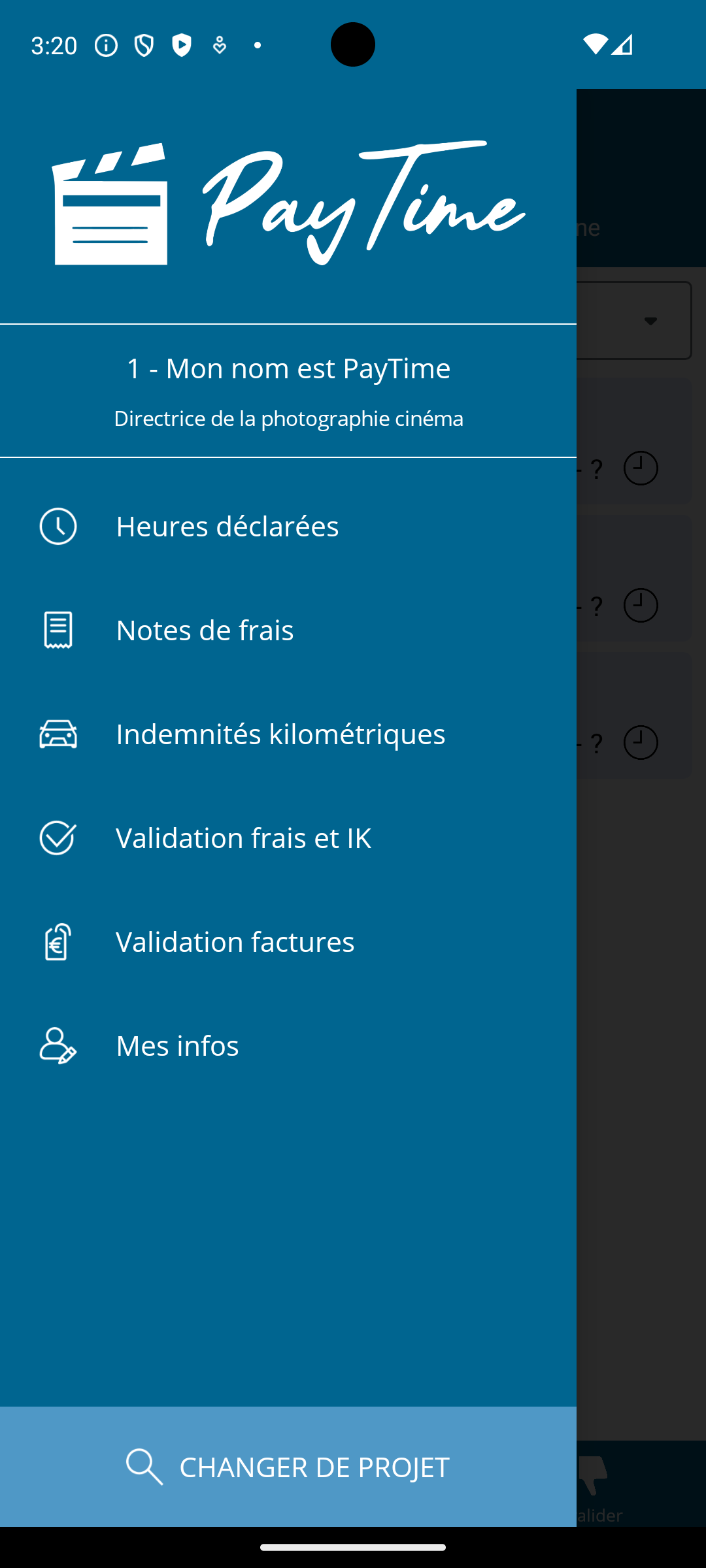Tap the receipt icon for Notes de frais
This screenshot has height=1568, width=706.
click(58, 630)
